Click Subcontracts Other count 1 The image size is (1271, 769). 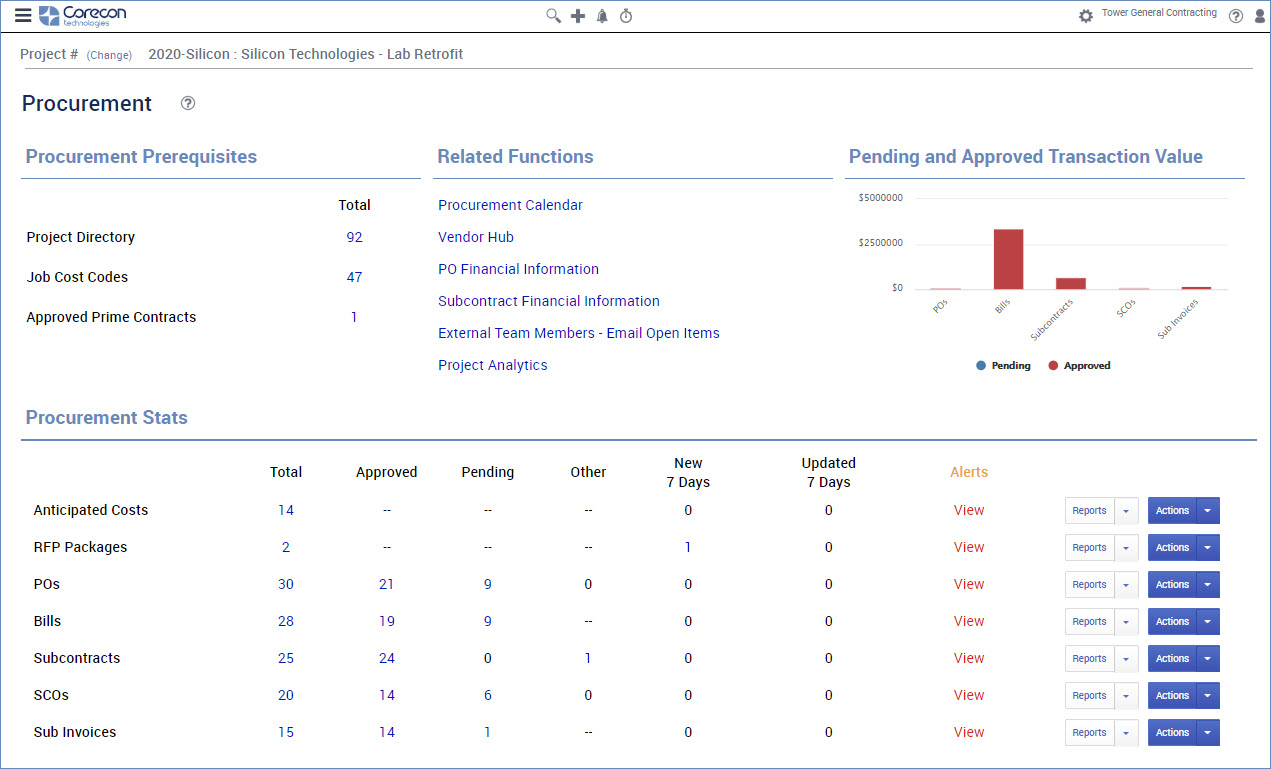coord(588,658)
